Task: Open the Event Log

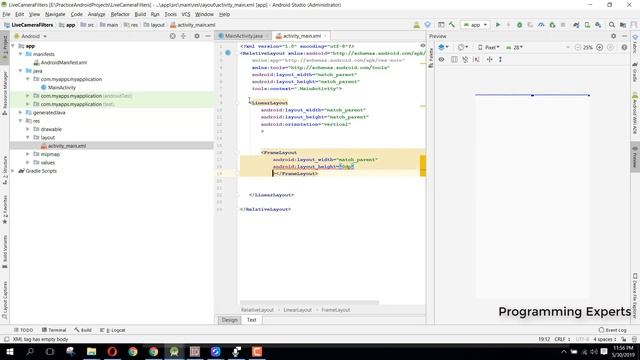Action: point(612,330)
